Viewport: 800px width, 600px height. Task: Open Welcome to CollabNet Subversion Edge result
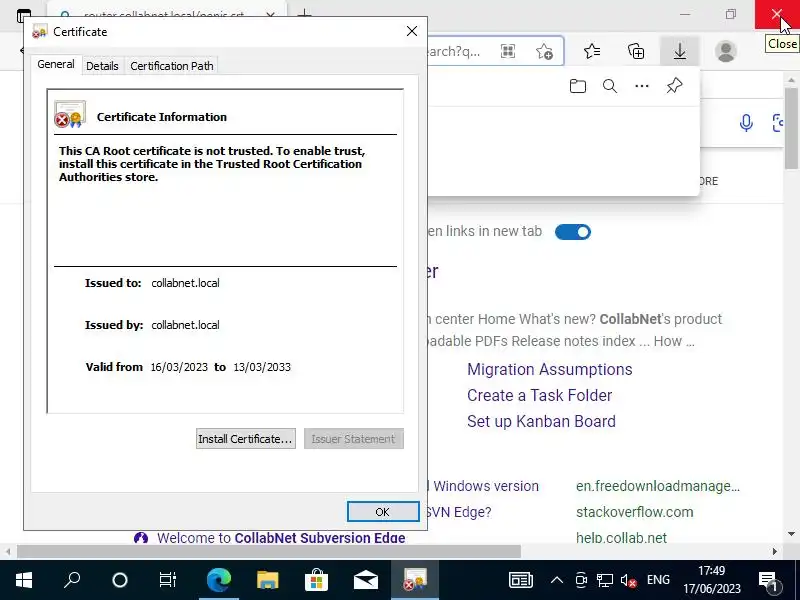click(281, 538)
